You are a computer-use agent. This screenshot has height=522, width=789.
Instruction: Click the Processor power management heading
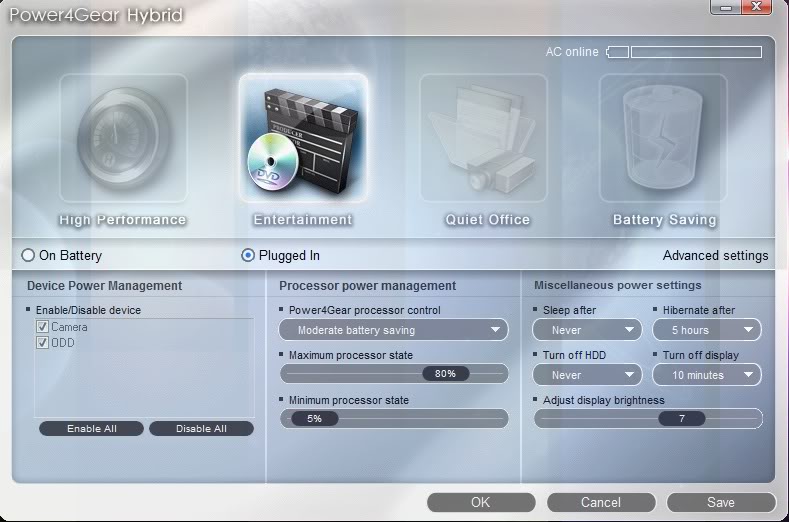click(x=367, y=286)
